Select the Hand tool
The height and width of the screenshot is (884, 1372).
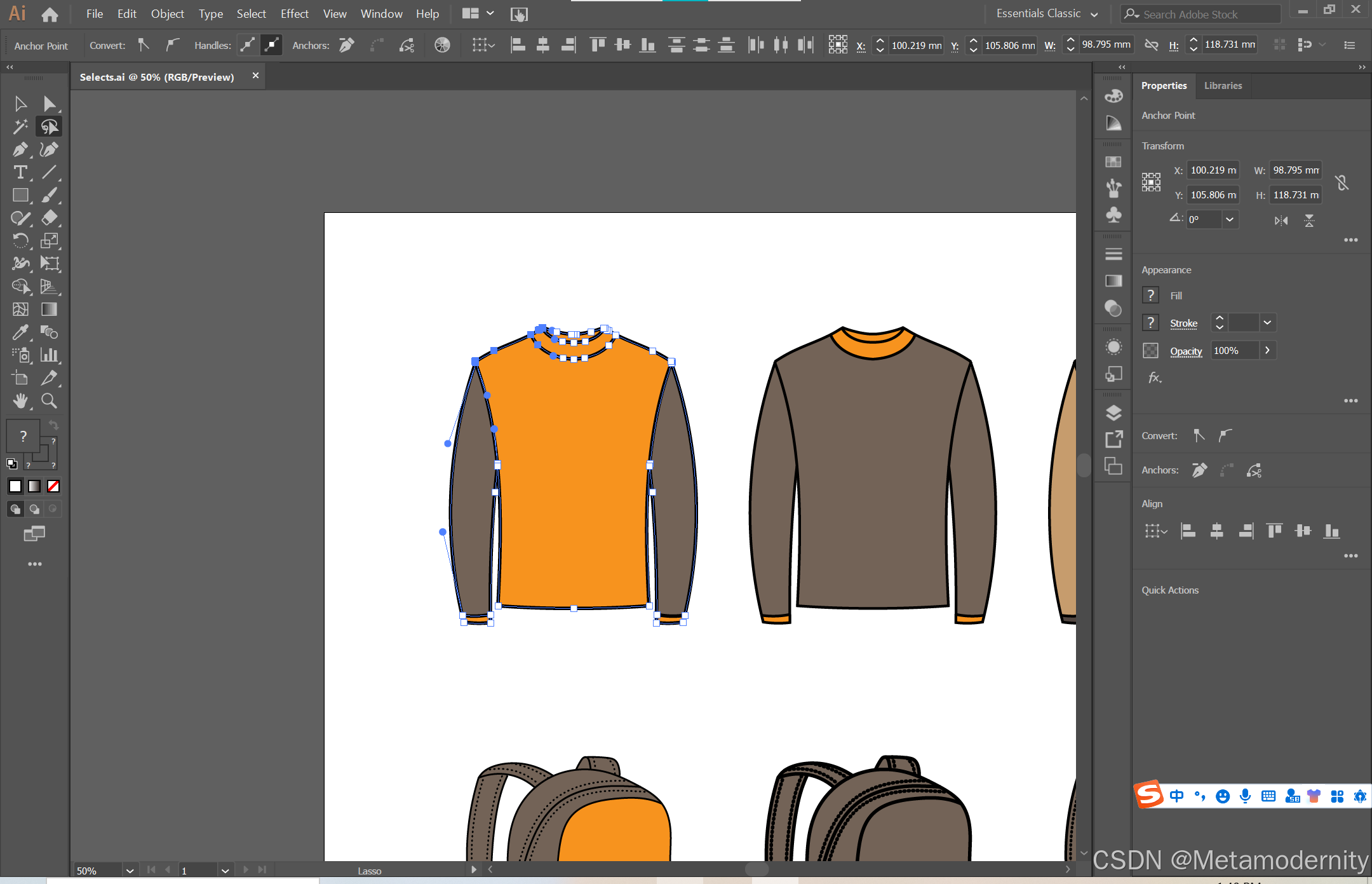tap(20, 401)
